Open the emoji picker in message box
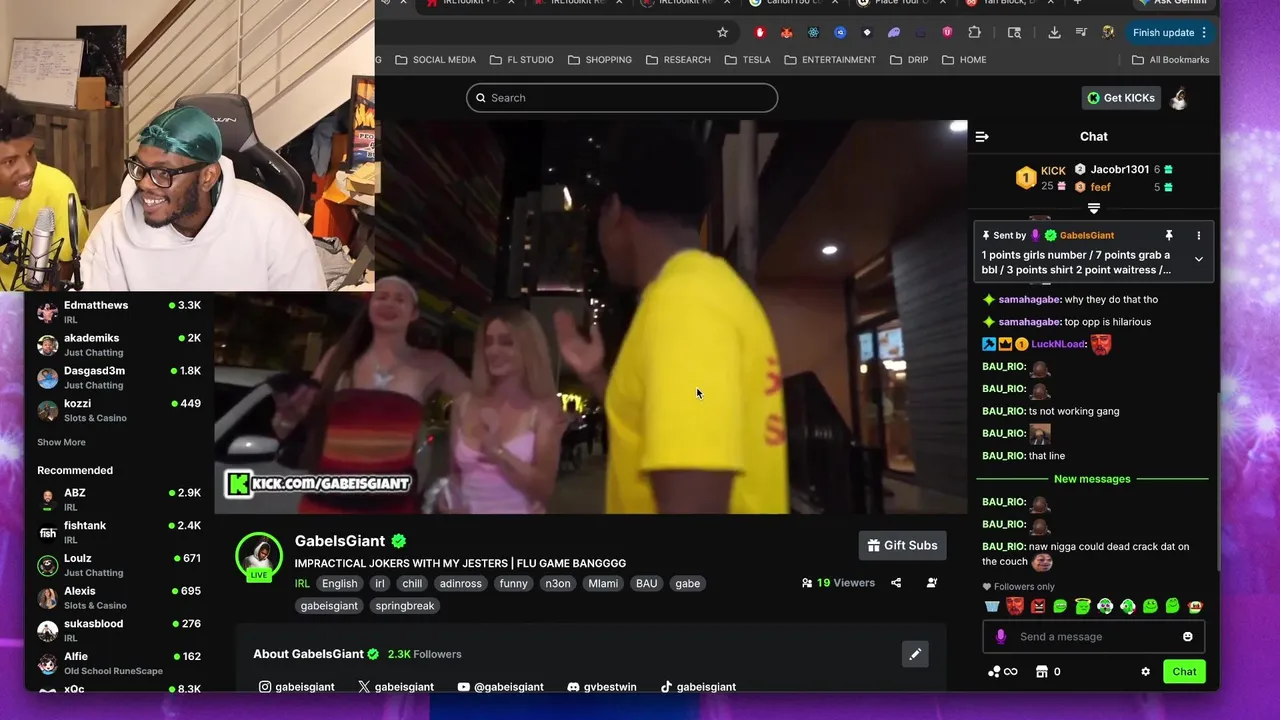The width and height of the screenshot is (1280, 720). (1187, 637)
